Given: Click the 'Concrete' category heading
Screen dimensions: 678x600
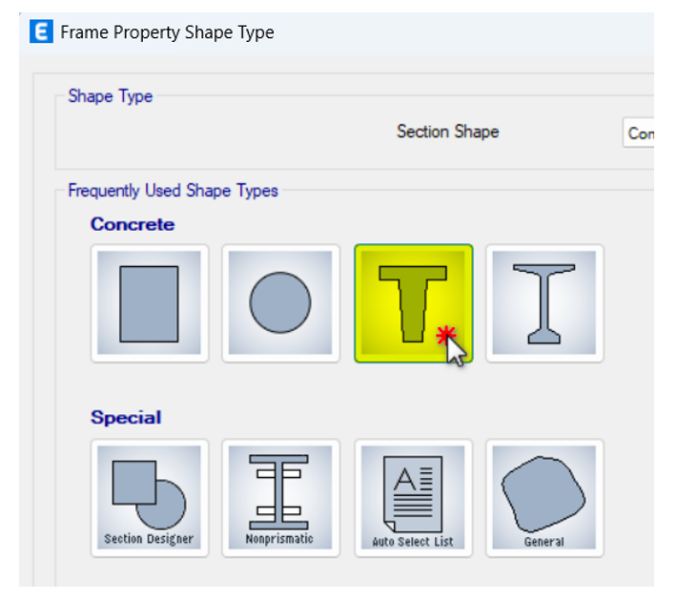Looking at the screenshot, I should click(132, 224).
